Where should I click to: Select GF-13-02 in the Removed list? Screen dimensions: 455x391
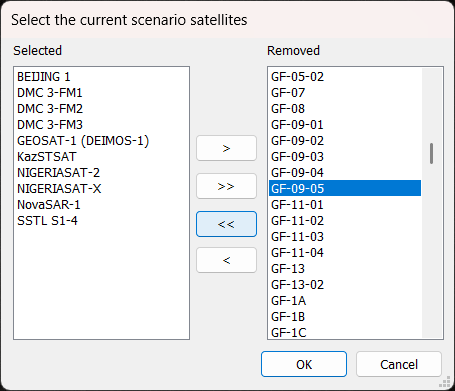pyautogui.click(x=345, y=285)
